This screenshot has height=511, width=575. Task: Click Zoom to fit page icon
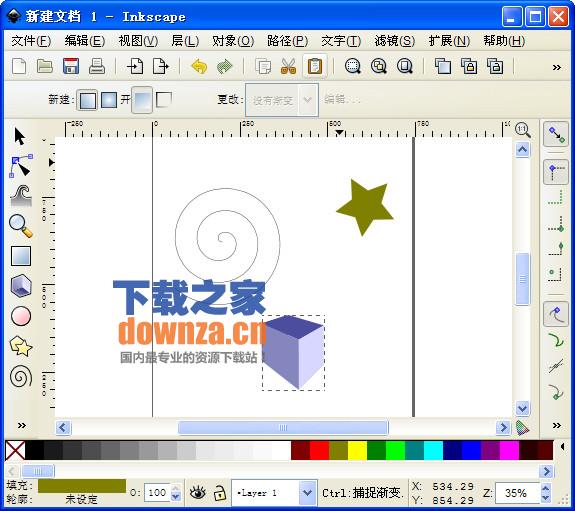pos(405,66)
